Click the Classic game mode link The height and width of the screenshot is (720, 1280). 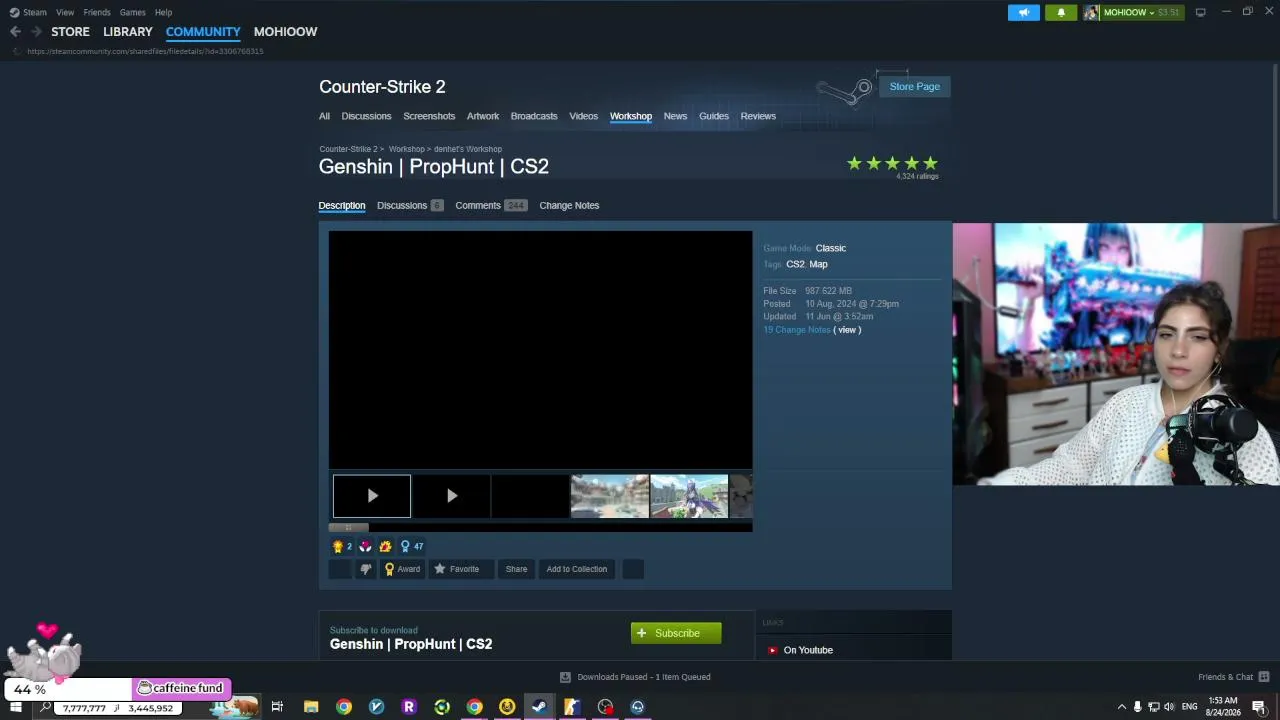tap(831, 248)
